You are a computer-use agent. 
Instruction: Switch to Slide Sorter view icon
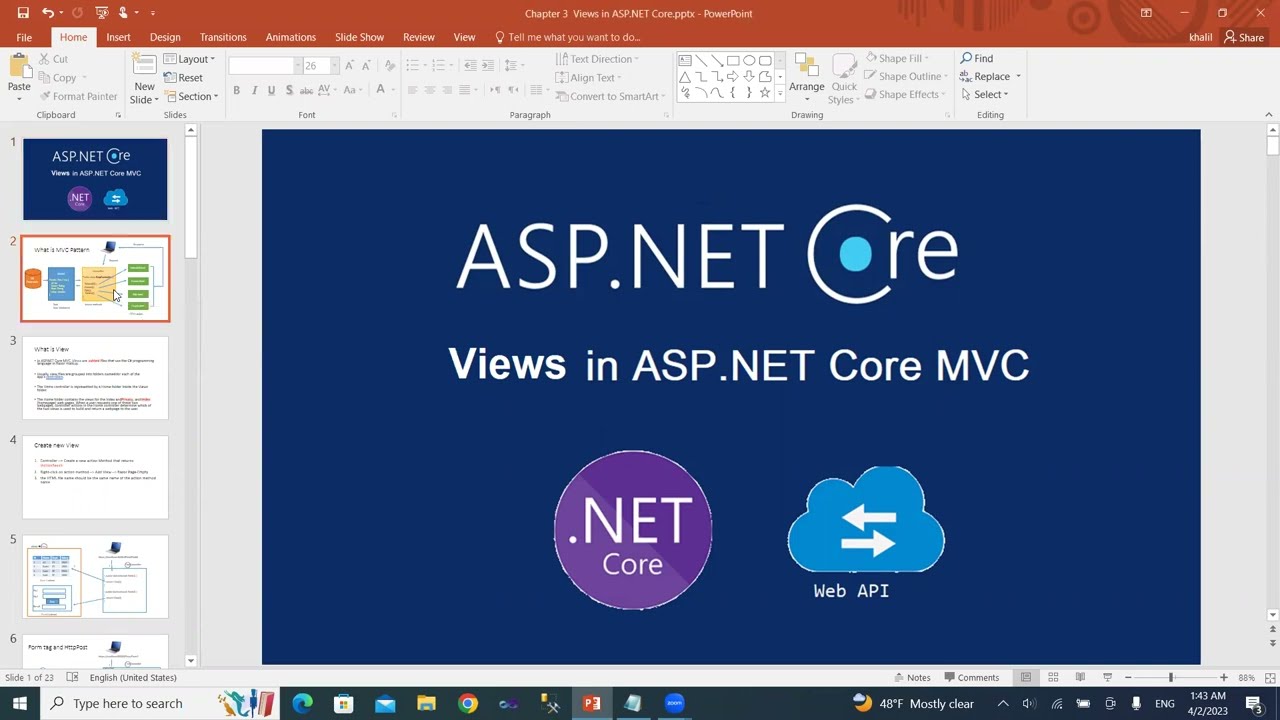(x=1053, y=677)
